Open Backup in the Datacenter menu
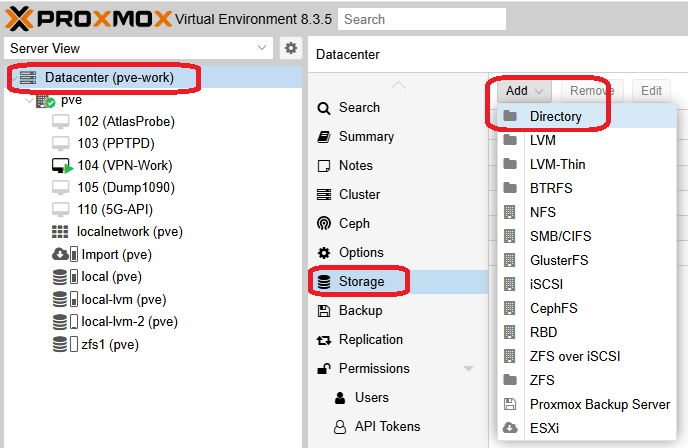688x448 pixels. pos(398,311)
